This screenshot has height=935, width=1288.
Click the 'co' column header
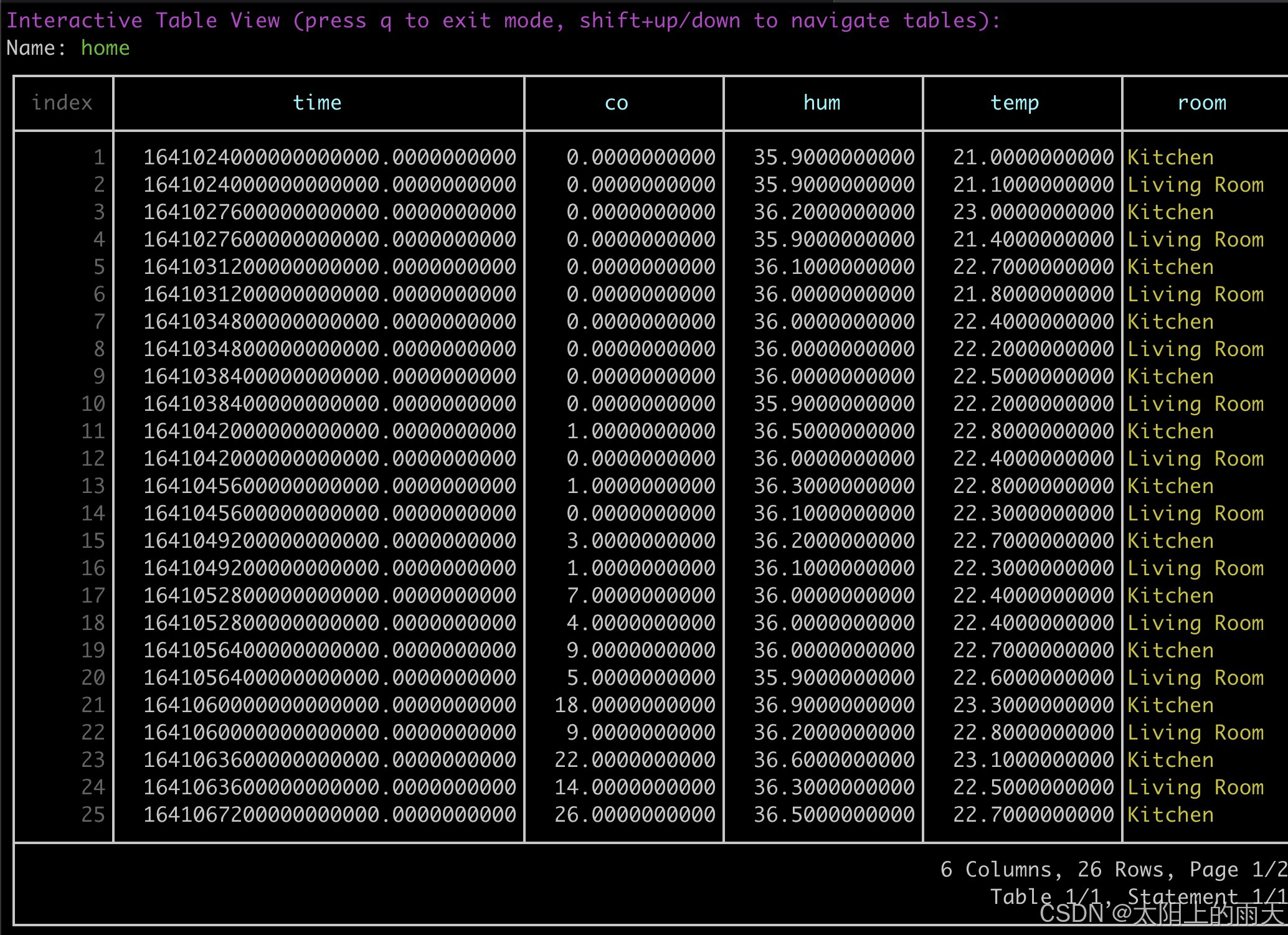pos(616,103)
